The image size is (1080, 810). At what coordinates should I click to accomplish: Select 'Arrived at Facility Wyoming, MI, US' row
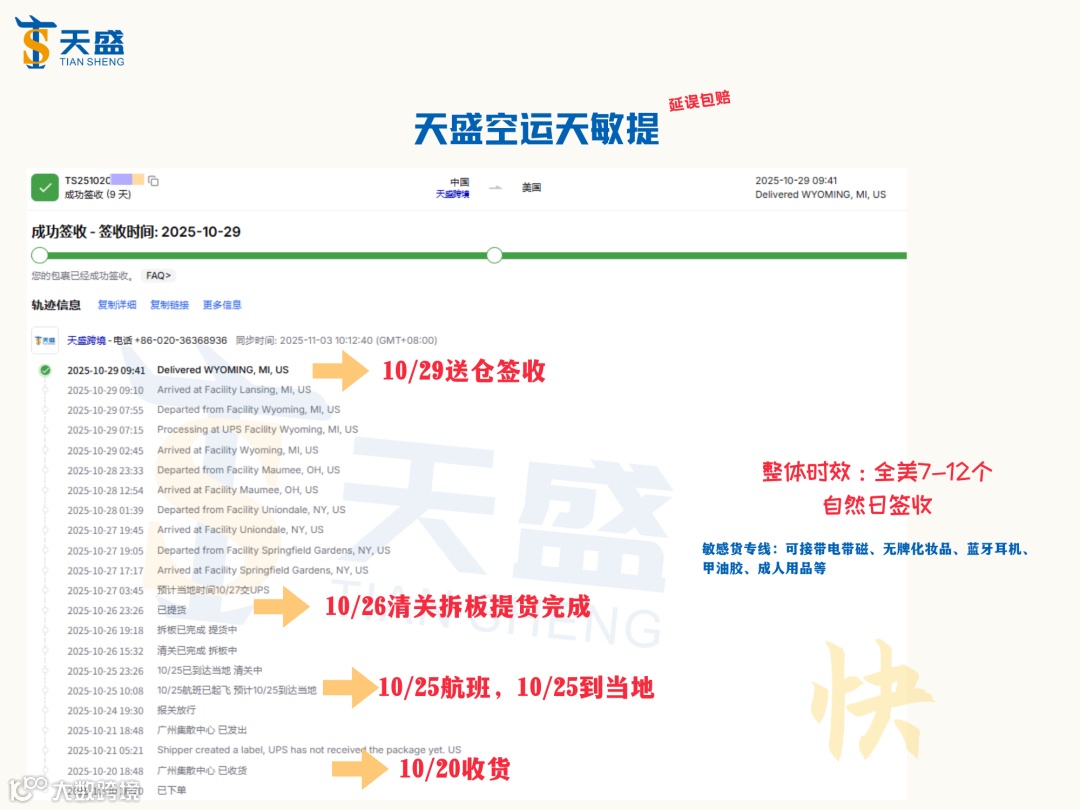pos(192,450)
